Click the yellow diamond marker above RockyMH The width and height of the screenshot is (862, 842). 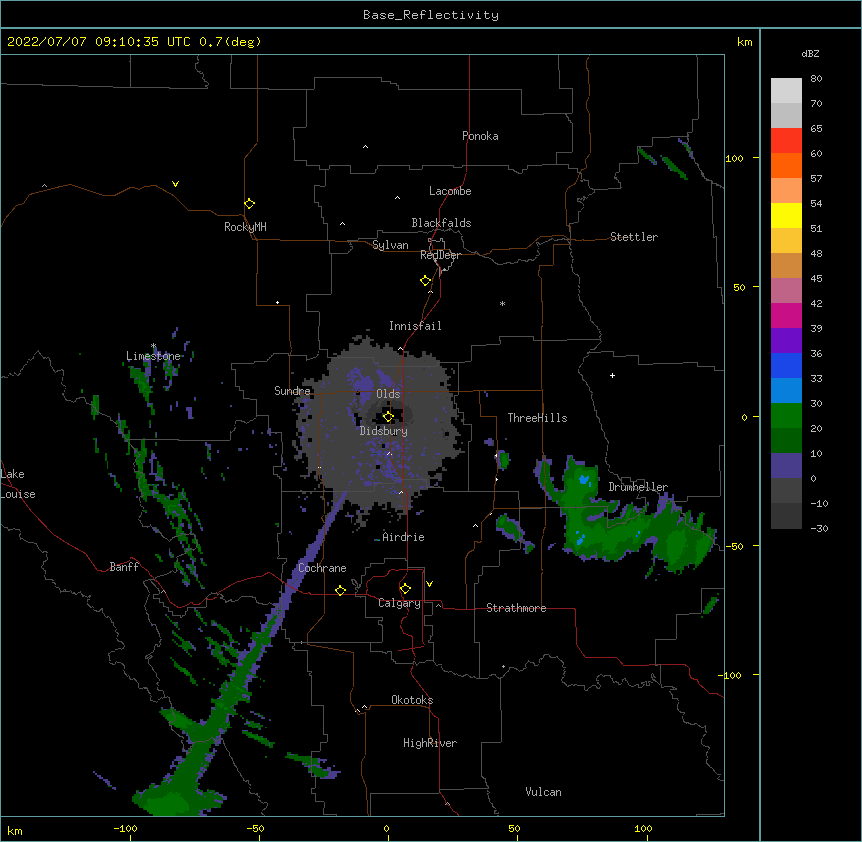pos(249,204)
